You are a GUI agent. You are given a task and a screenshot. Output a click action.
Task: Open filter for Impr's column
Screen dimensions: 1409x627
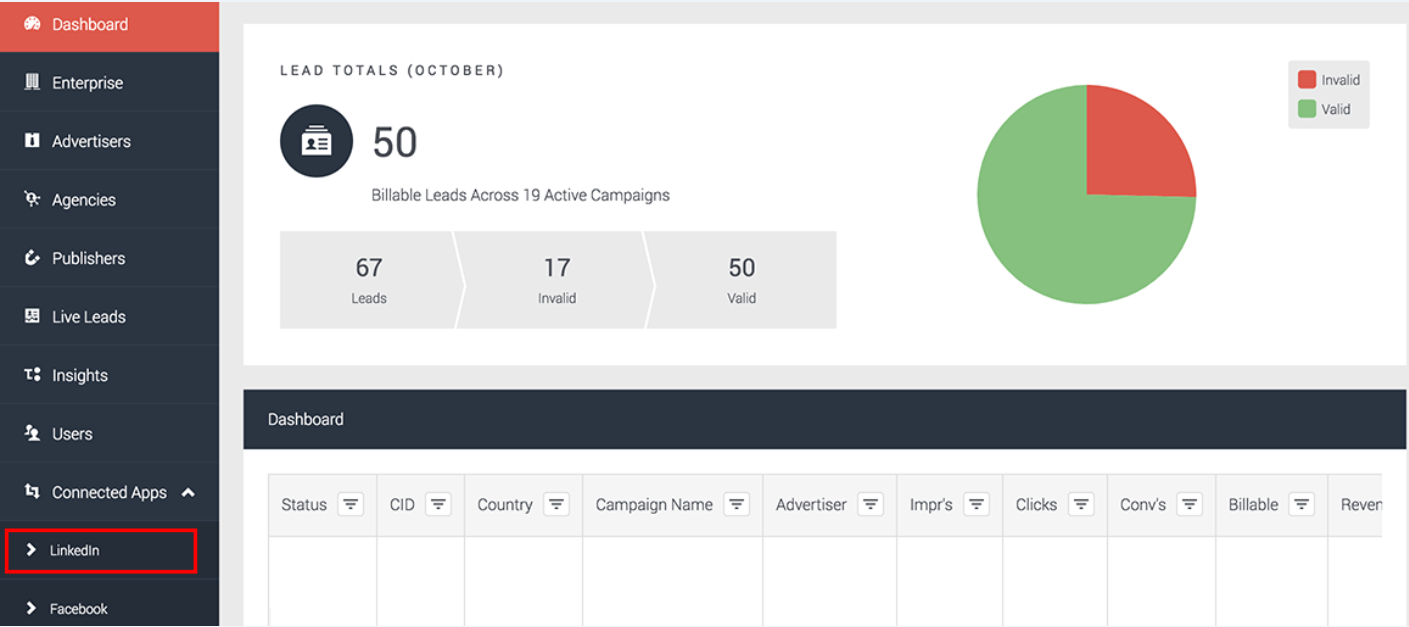(977, 505)
